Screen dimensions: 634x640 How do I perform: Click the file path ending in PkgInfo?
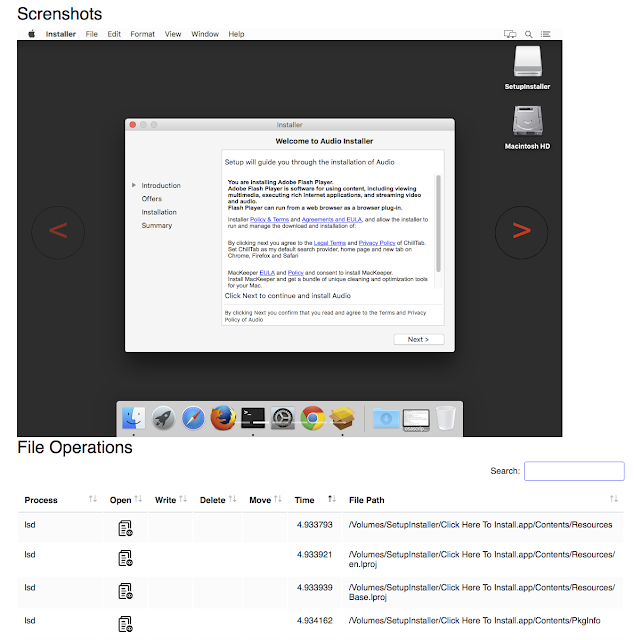(x=474, y=620)
